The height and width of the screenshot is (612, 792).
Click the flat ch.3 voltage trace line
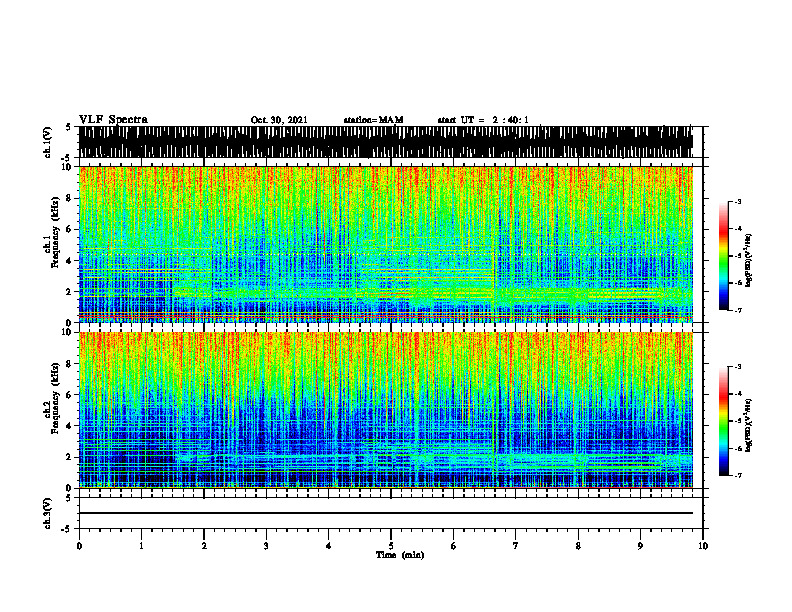click(x=386, y=513)
